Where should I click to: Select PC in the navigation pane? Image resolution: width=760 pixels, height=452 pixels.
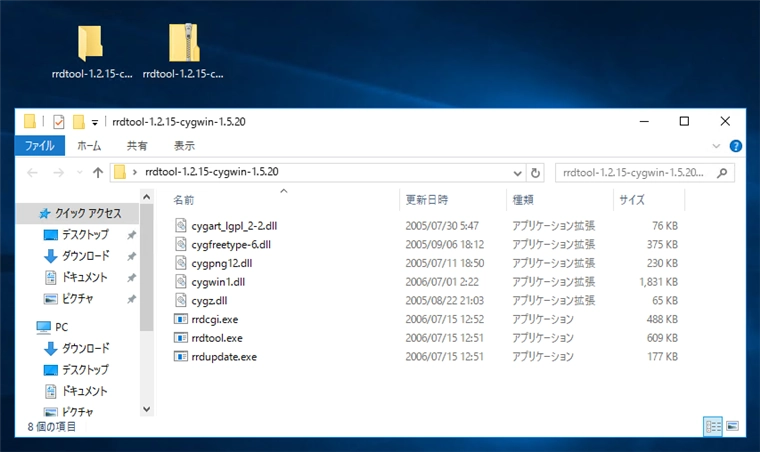[x=61, y=327]
